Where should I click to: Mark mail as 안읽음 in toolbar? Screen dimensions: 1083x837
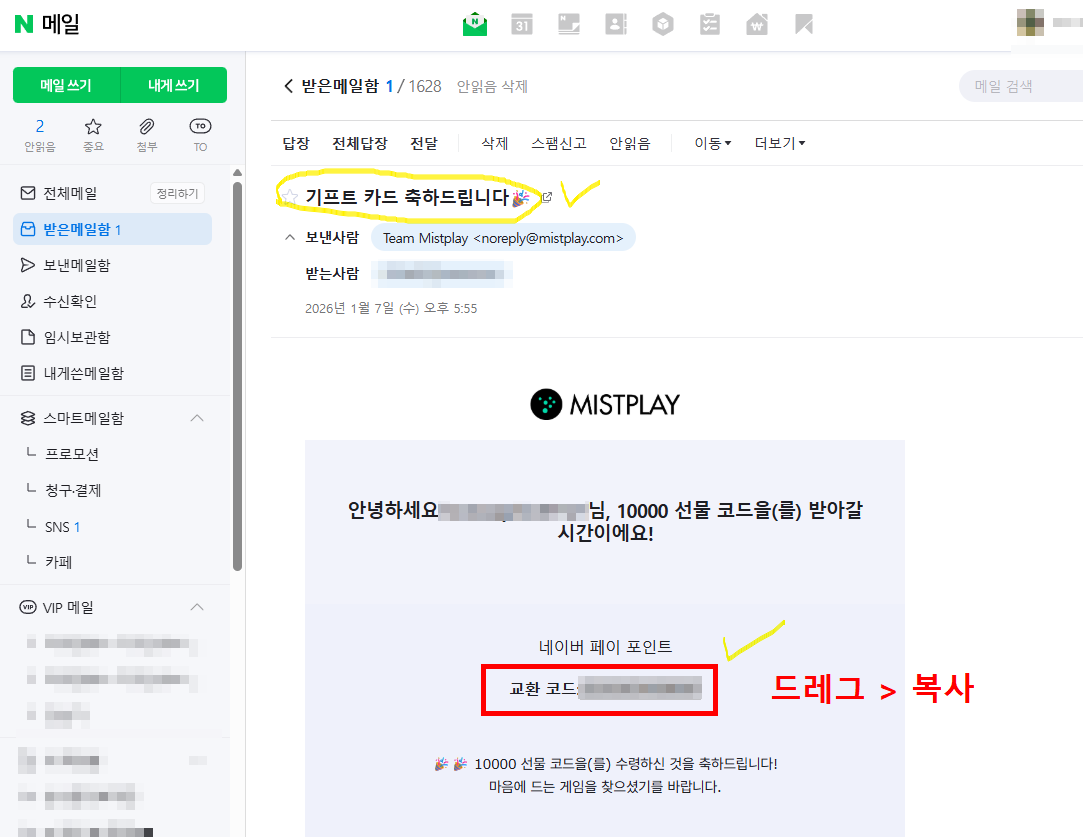[x=630, y=143]
